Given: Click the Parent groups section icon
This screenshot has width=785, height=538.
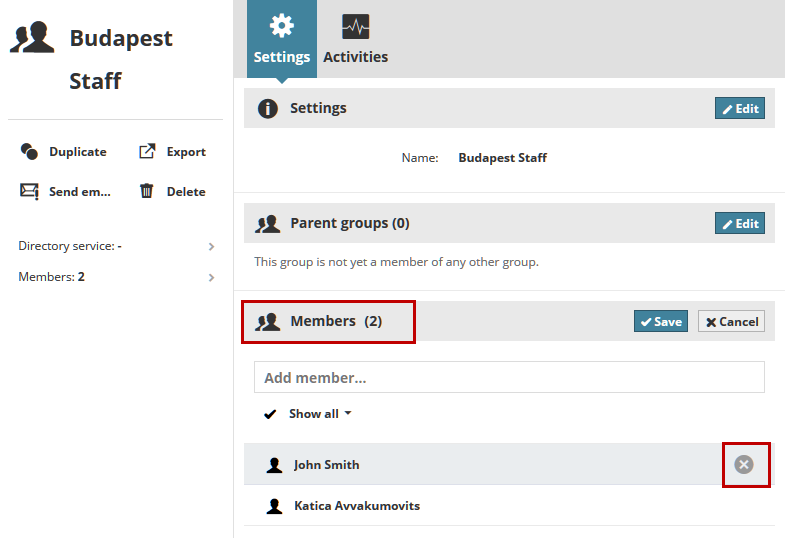Looking at the screenshot, I should [x=267, y=223].
